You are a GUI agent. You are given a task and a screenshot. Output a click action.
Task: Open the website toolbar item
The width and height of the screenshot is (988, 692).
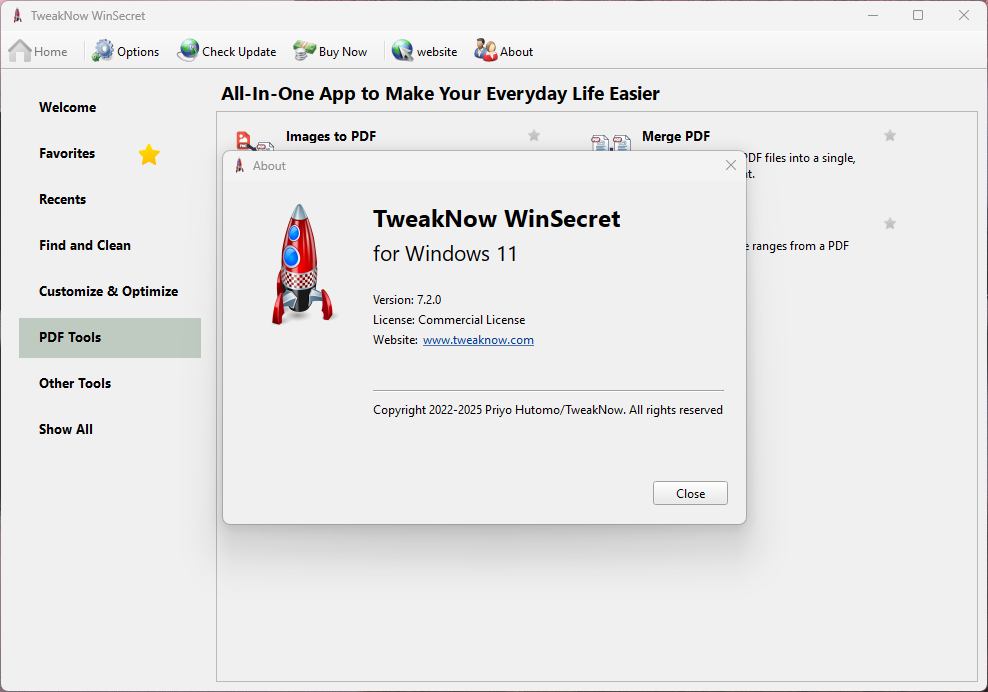pyautogui.click(x=424, y=51)
